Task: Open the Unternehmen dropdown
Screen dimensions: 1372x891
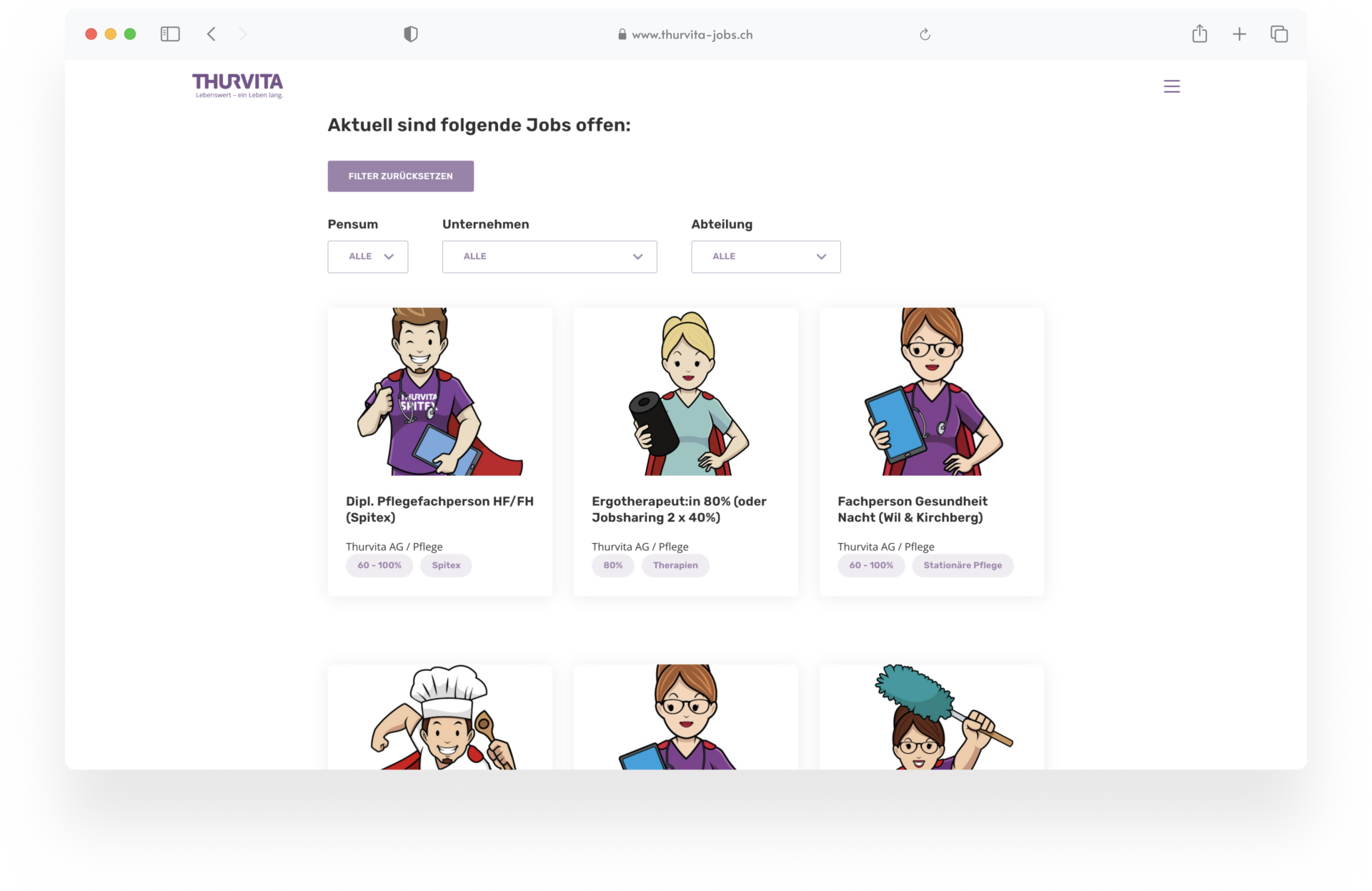Action: pyautogui.click(x=550, y=257)
